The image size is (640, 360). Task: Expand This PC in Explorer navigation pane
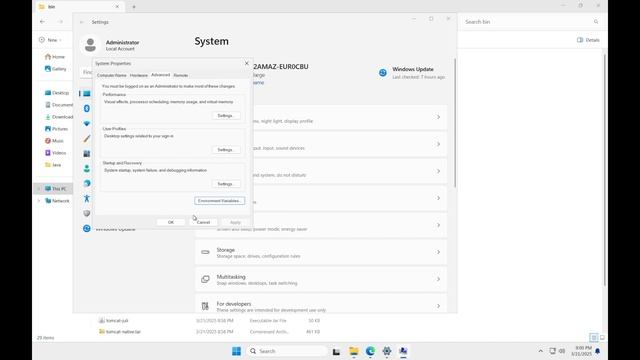tap(39, 189)
